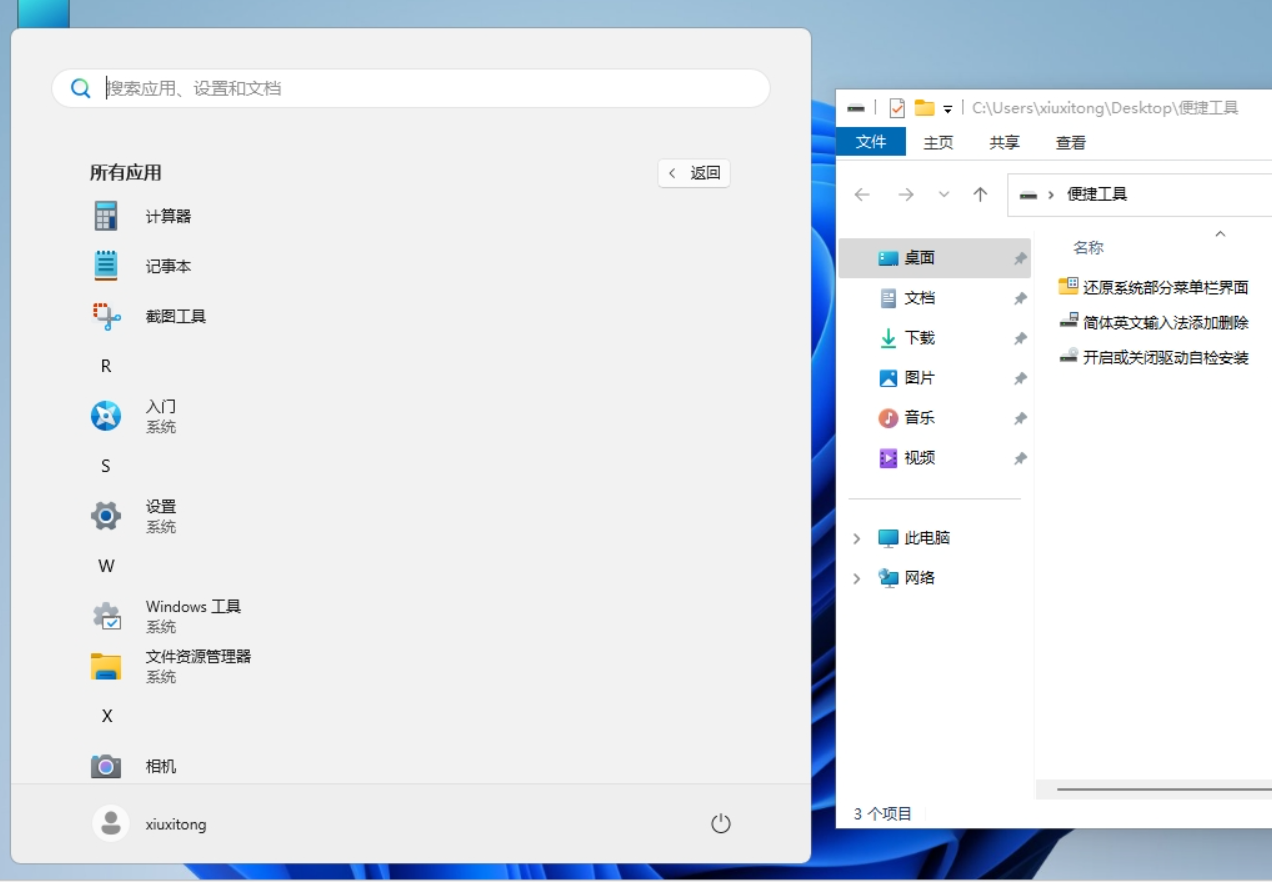Select 桌面 in Explorer navigation pane

(935, 258)
